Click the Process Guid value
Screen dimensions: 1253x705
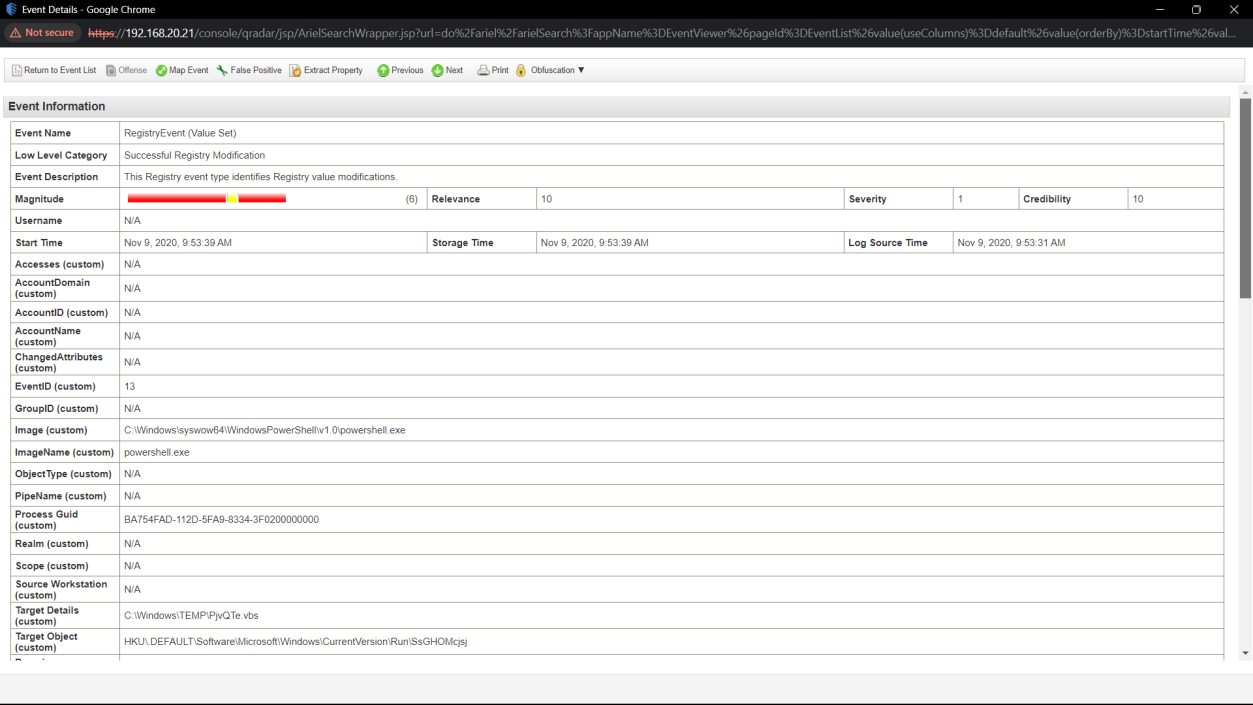[222, 520]
